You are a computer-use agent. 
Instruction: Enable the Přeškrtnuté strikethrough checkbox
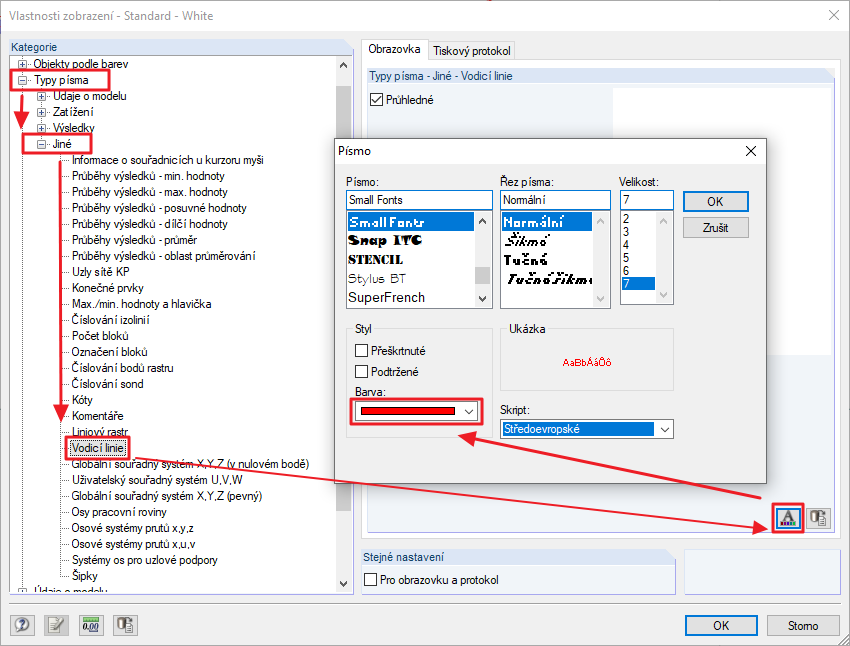362,351
